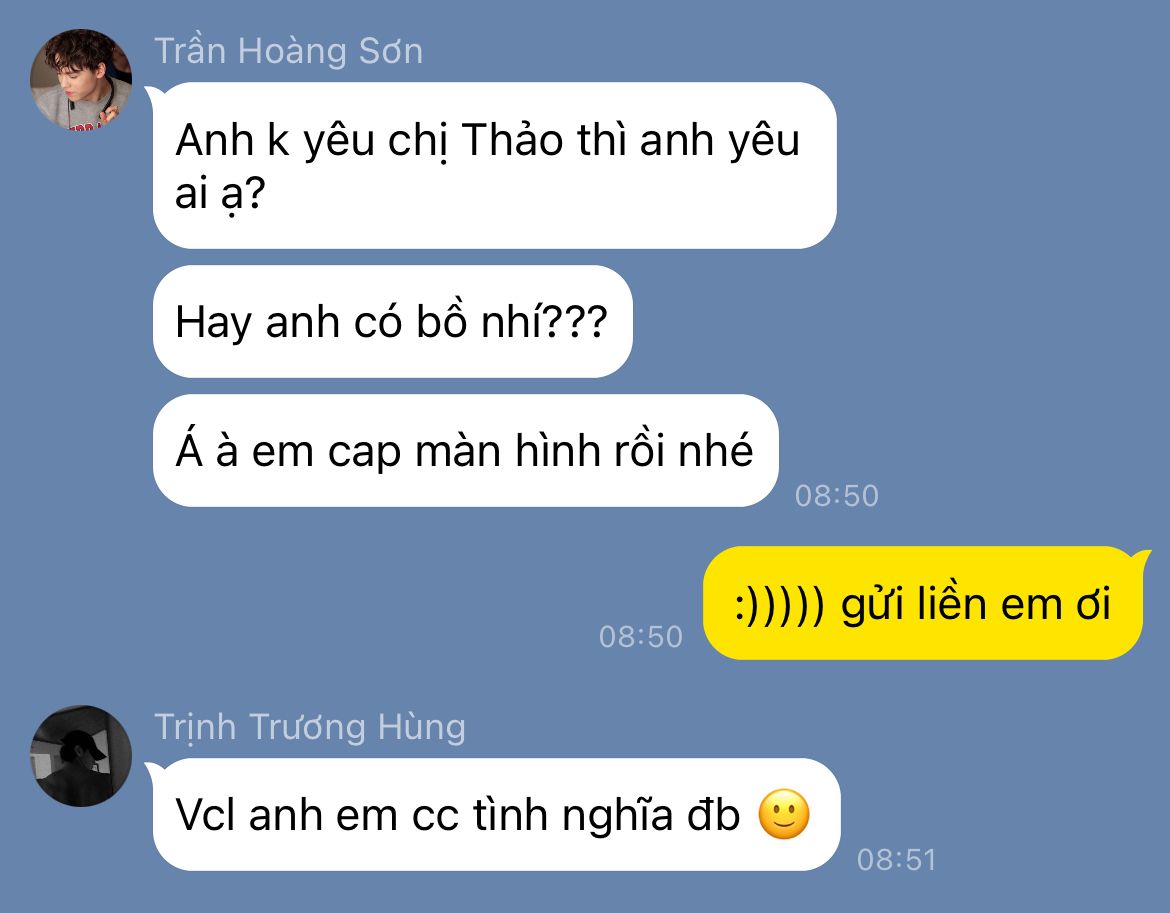Click the 08:50 timestamp beside the yellow bubble
The height and width of the screenshot is (913, 1170).
coord(640,636)
